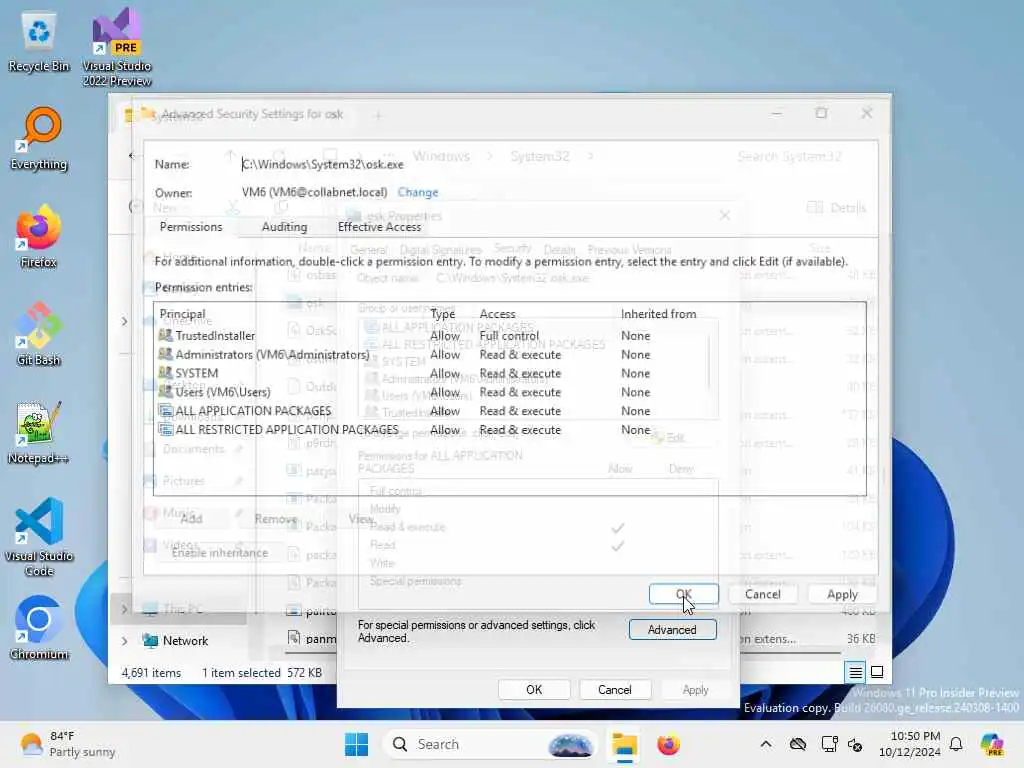Click Cancel in Advanced Security Settings
This screenshot has width=1024, height=768.
coord(763,594)
